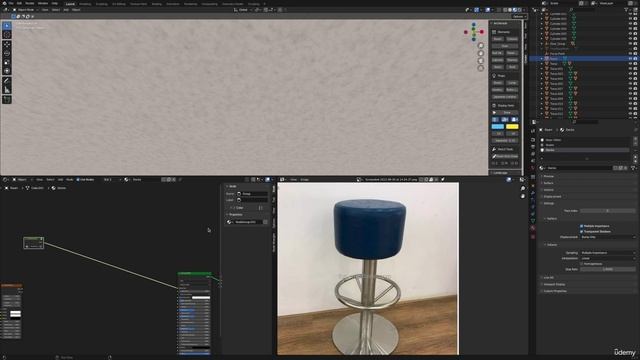This screenshot has height=360, width=640.
Task: Open the Volume Interpolation dropdown
Action: point(608,258)
